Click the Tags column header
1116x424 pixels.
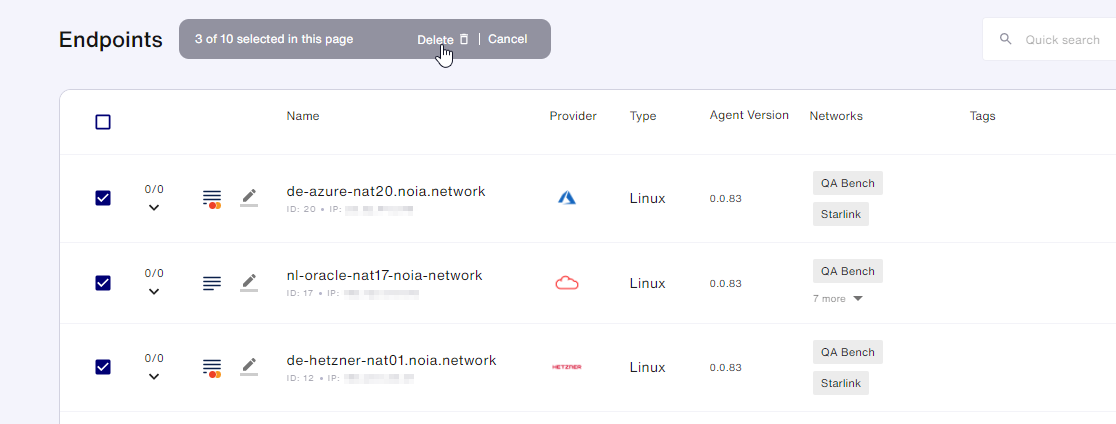982,116
